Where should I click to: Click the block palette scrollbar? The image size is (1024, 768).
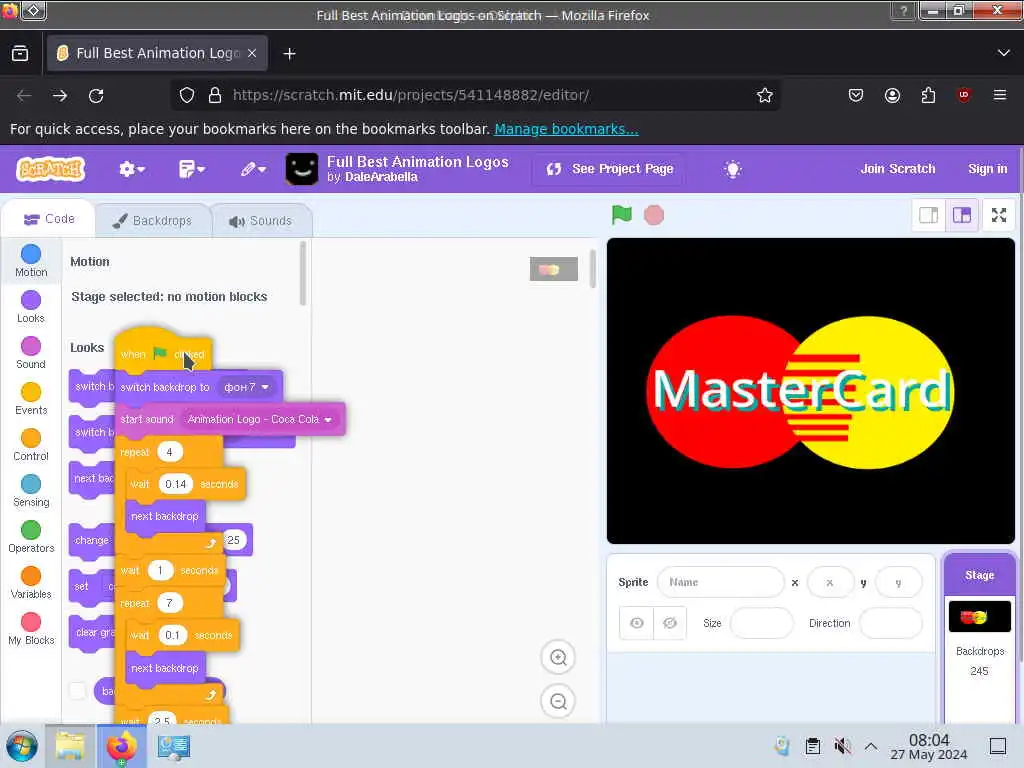(x=302, y=273)
